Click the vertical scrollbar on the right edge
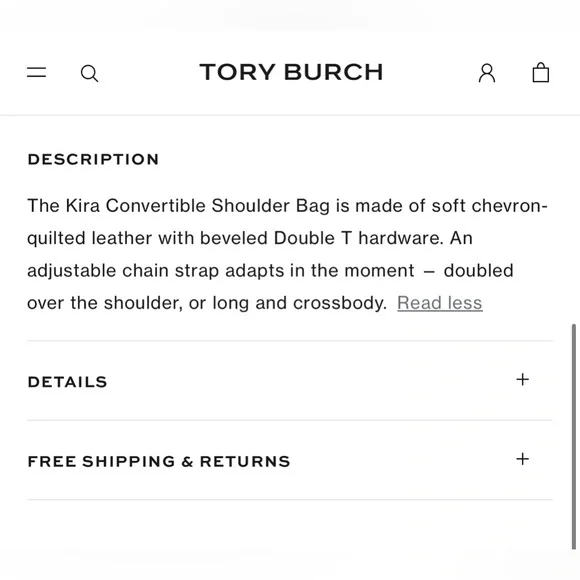580x580 pixels. [x=574, y=436]
